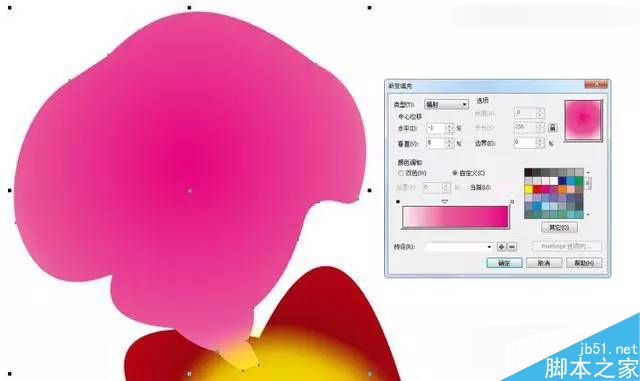Click the top right selection handle of petal
The image size is (640, 381).
(x=370, y=8)
